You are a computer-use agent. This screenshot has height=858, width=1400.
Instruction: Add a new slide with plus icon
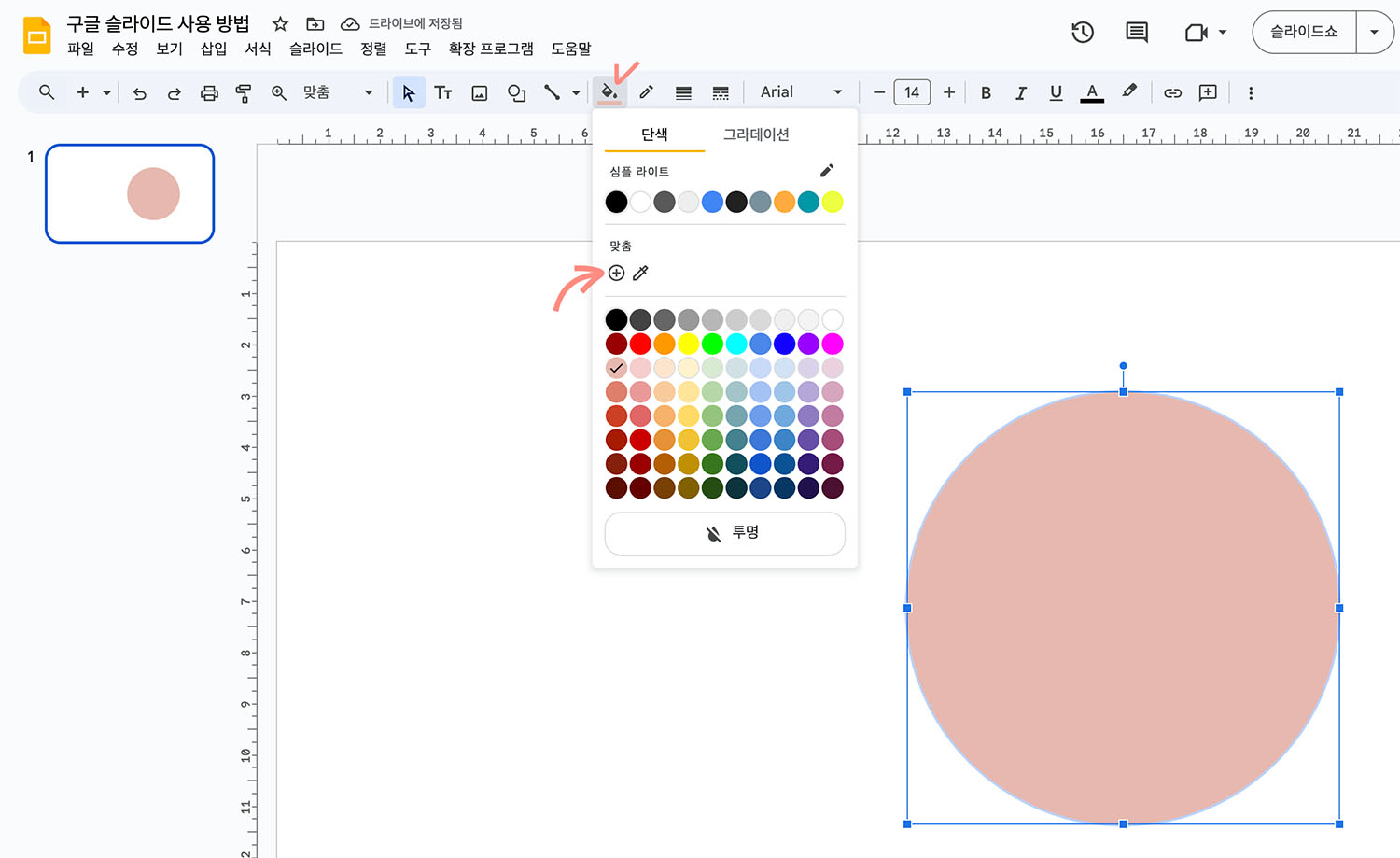pos(83,92)
